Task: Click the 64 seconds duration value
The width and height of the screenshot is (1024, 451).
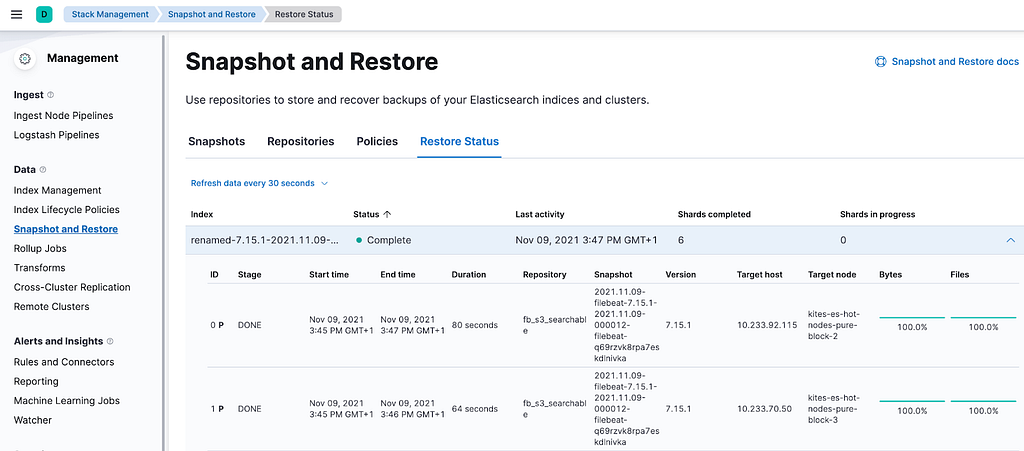Action: tap(474, 409)
